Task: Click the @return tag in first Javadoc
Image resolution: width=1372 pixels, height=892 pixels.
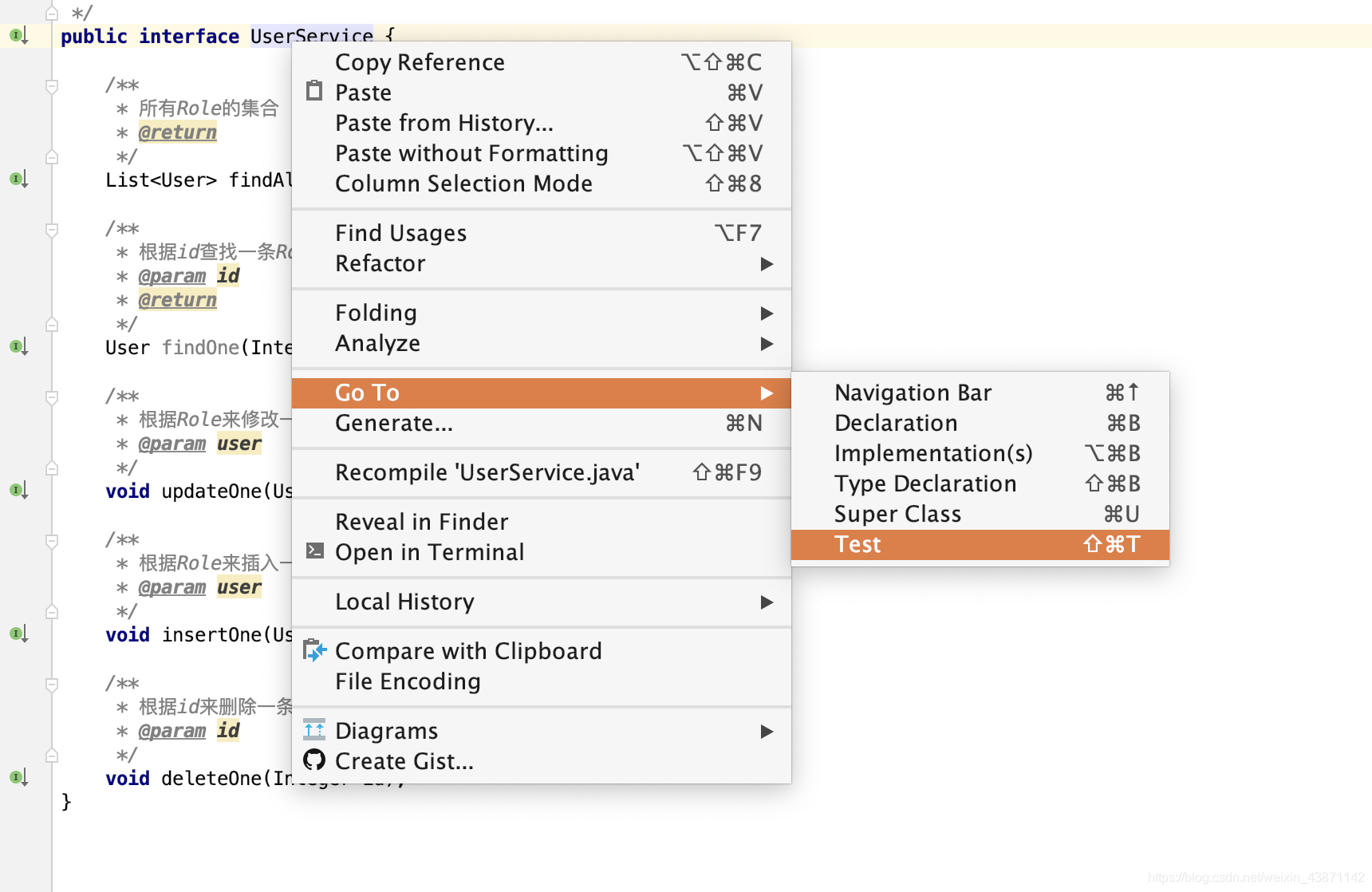Action: pyautogui.click(x=177, y=132)
